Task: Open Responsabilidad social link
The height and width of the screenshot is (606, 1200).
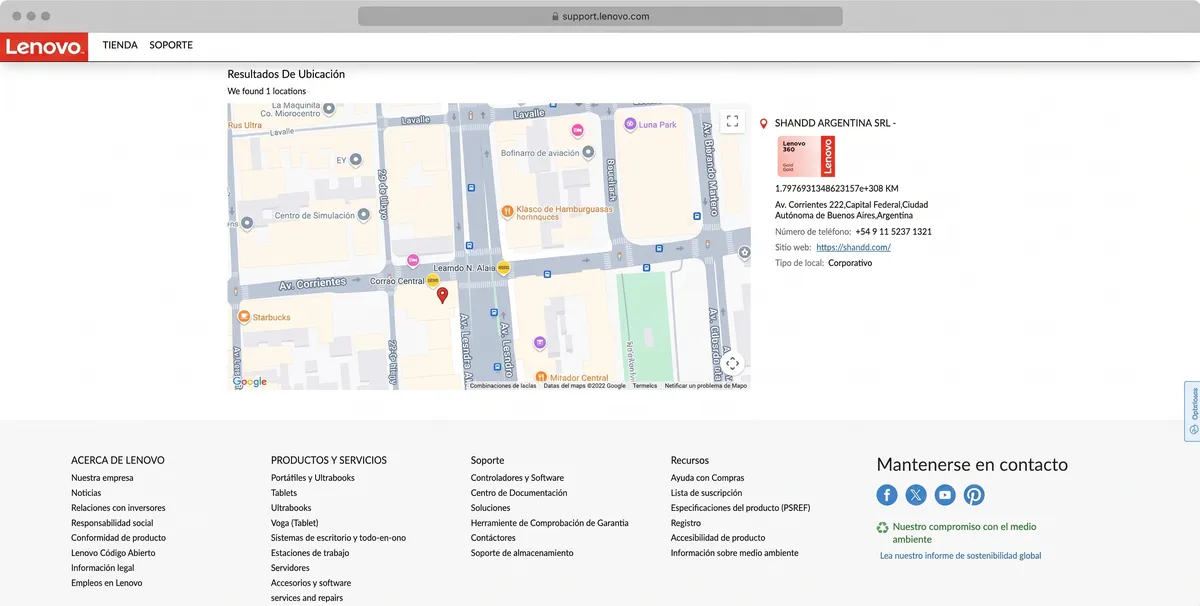Action: tap(112, 523)
